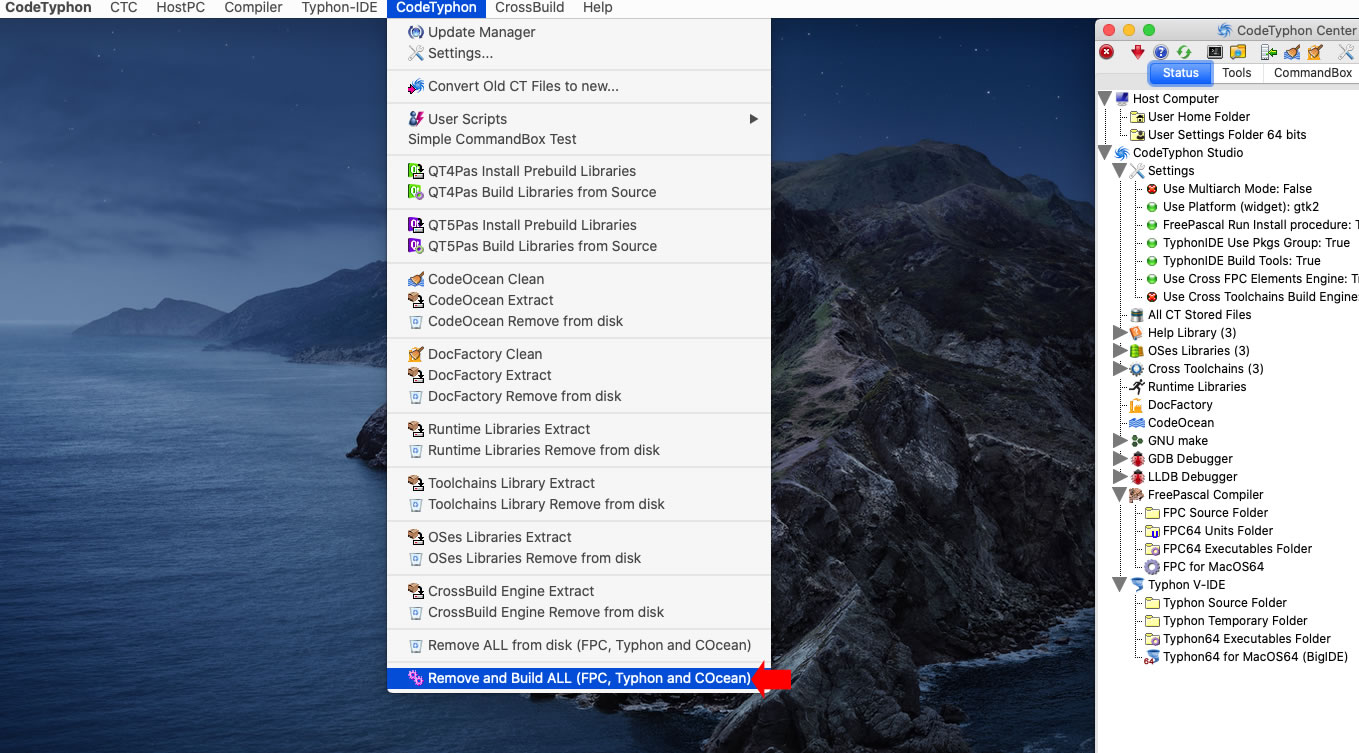This screenshot has height=753, width=1359.
Task: Click the Runtime Libraries runner icon in tree
Action: [x=1137, y=387]
